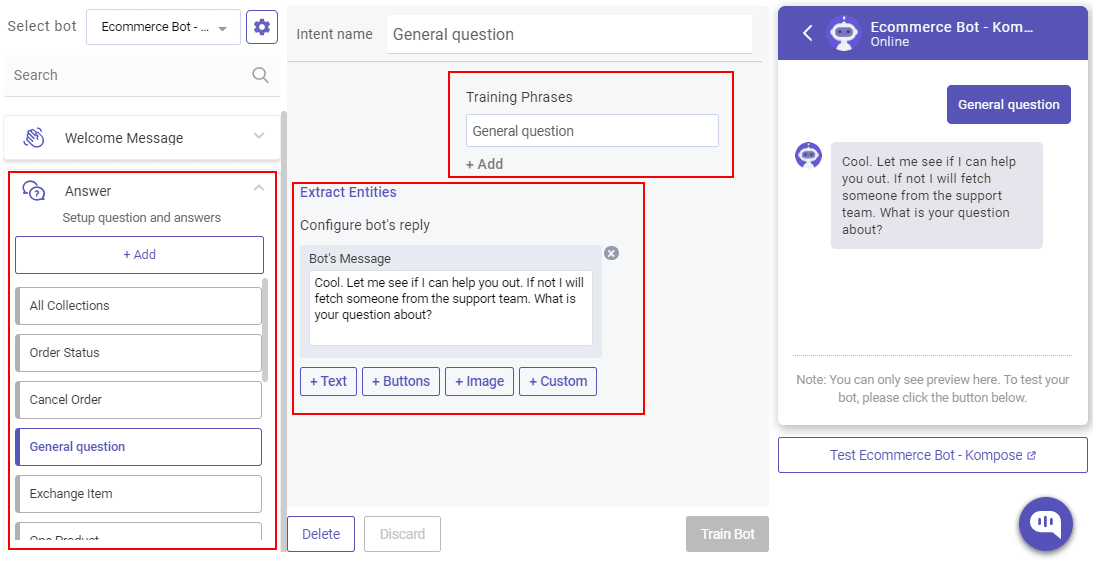Click the search magnifier icon
Image resolution: width=1096 pixels, height=561 pixels.
tap(260, 75)
